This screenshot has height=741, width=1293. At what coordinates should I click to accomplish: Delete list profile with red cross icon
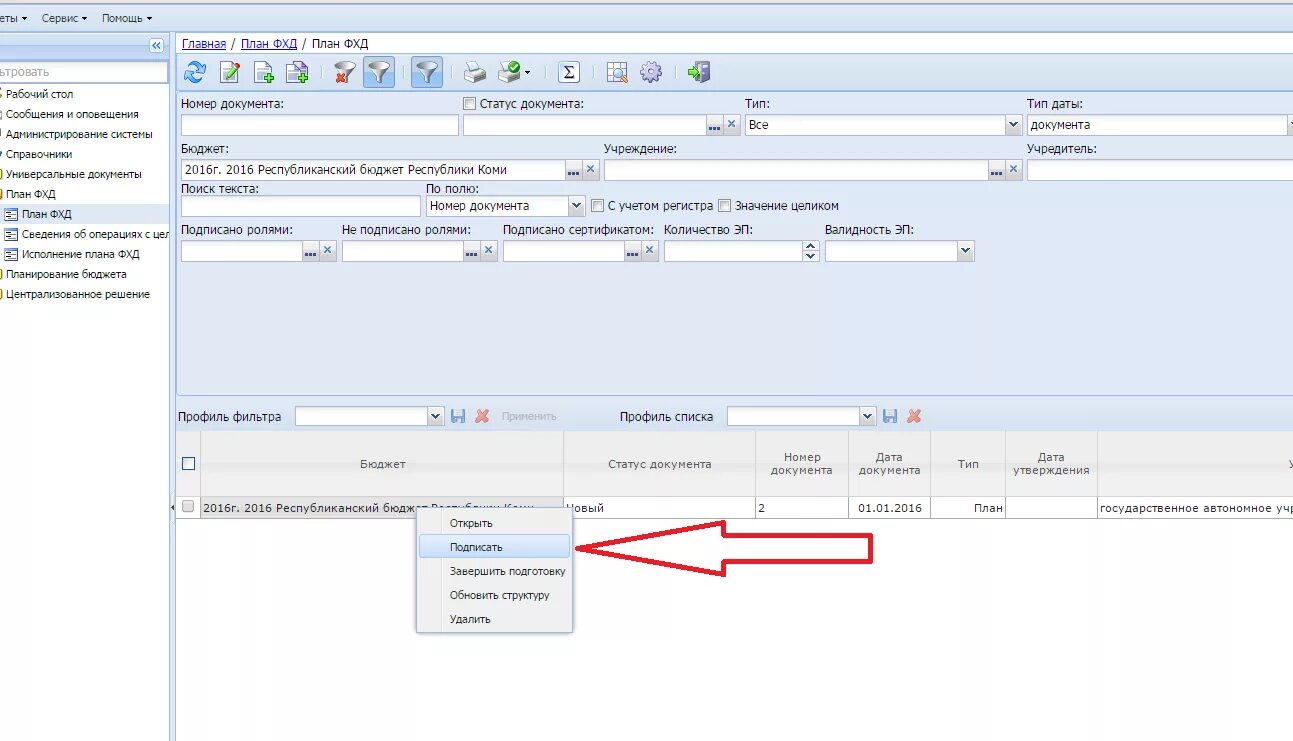(914, 416)
